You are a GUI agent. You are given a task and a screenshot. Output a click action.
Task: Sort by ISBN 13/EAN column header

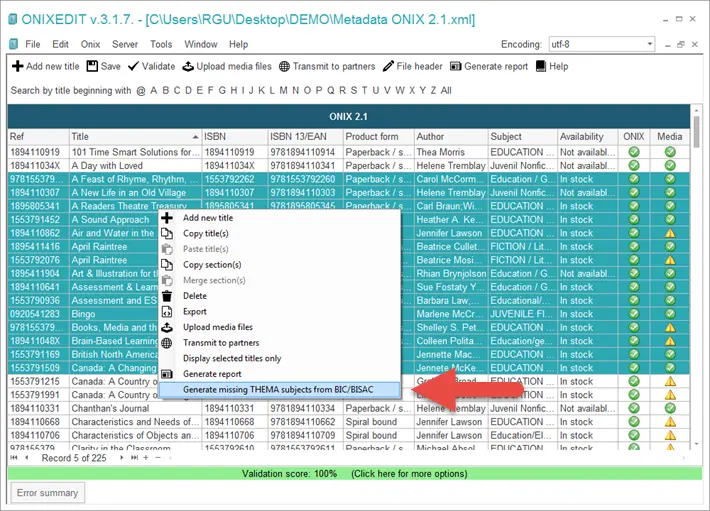pyautogui.click(x=305, y=137)
